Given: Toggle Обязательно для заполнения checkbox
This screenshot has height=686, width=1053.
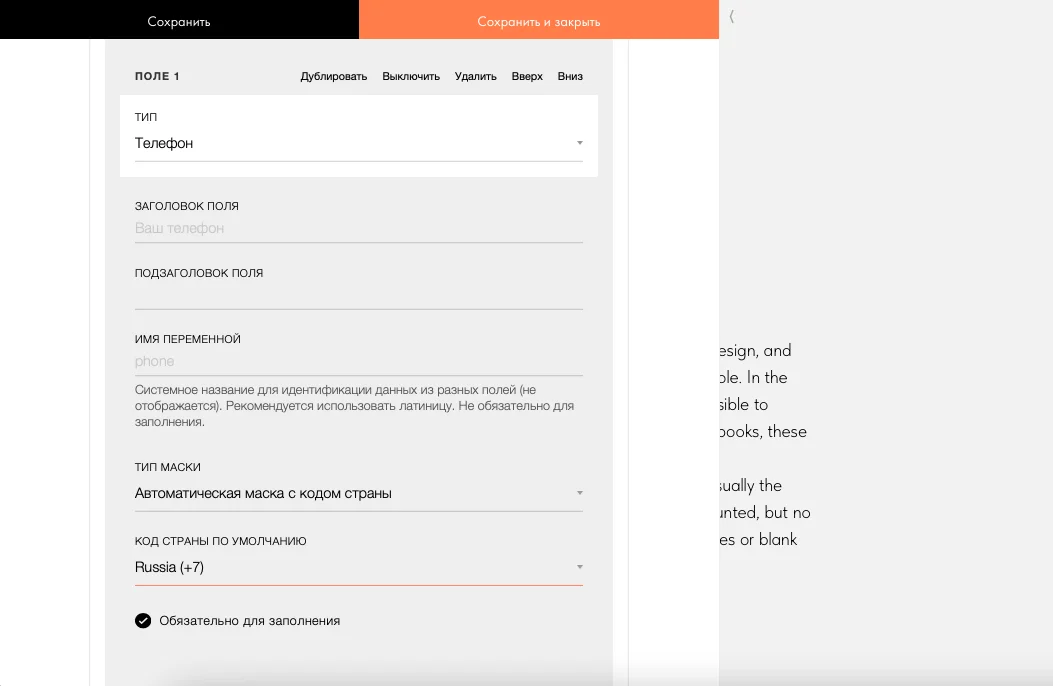Looking at the screenshot, I should [143, 621].
